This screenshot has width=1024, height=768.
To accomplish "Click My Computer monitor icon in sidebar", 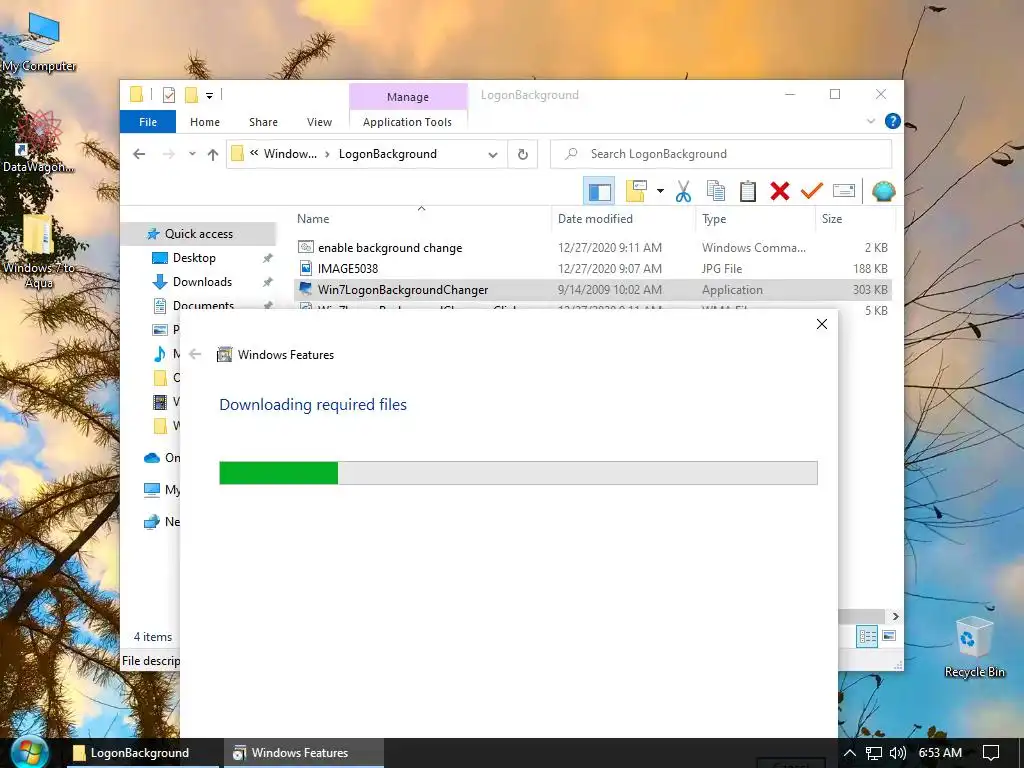I will click(152, 489).
